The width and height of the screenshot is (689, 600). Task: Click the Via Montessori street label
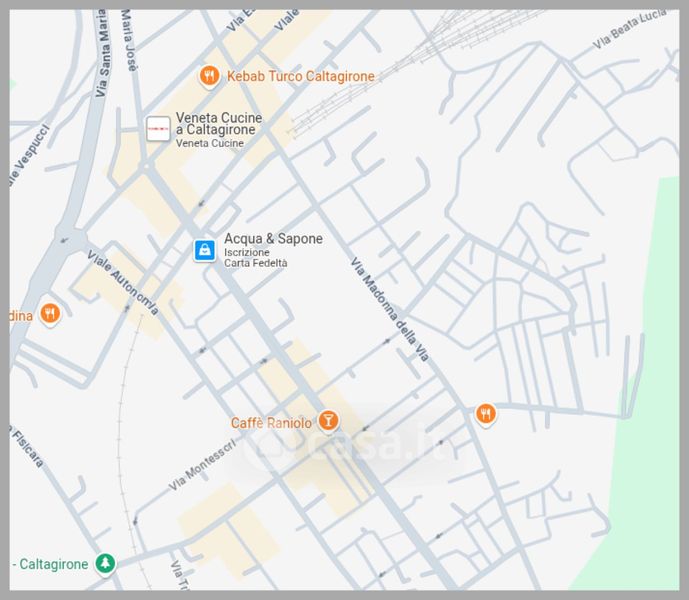[x=202, y=467]
